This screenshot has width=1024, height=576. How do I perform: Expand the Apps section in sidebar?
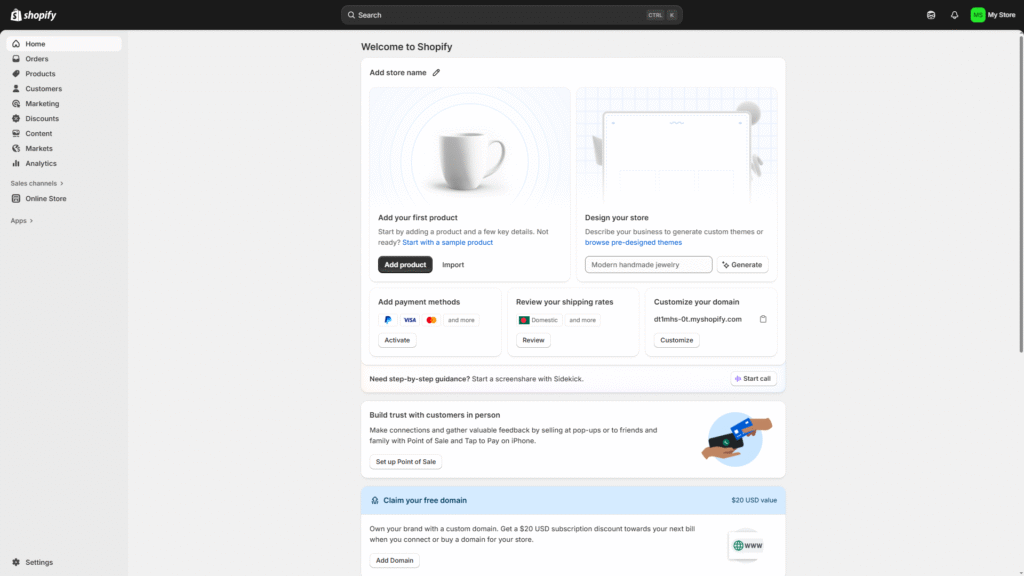(22, 220)
